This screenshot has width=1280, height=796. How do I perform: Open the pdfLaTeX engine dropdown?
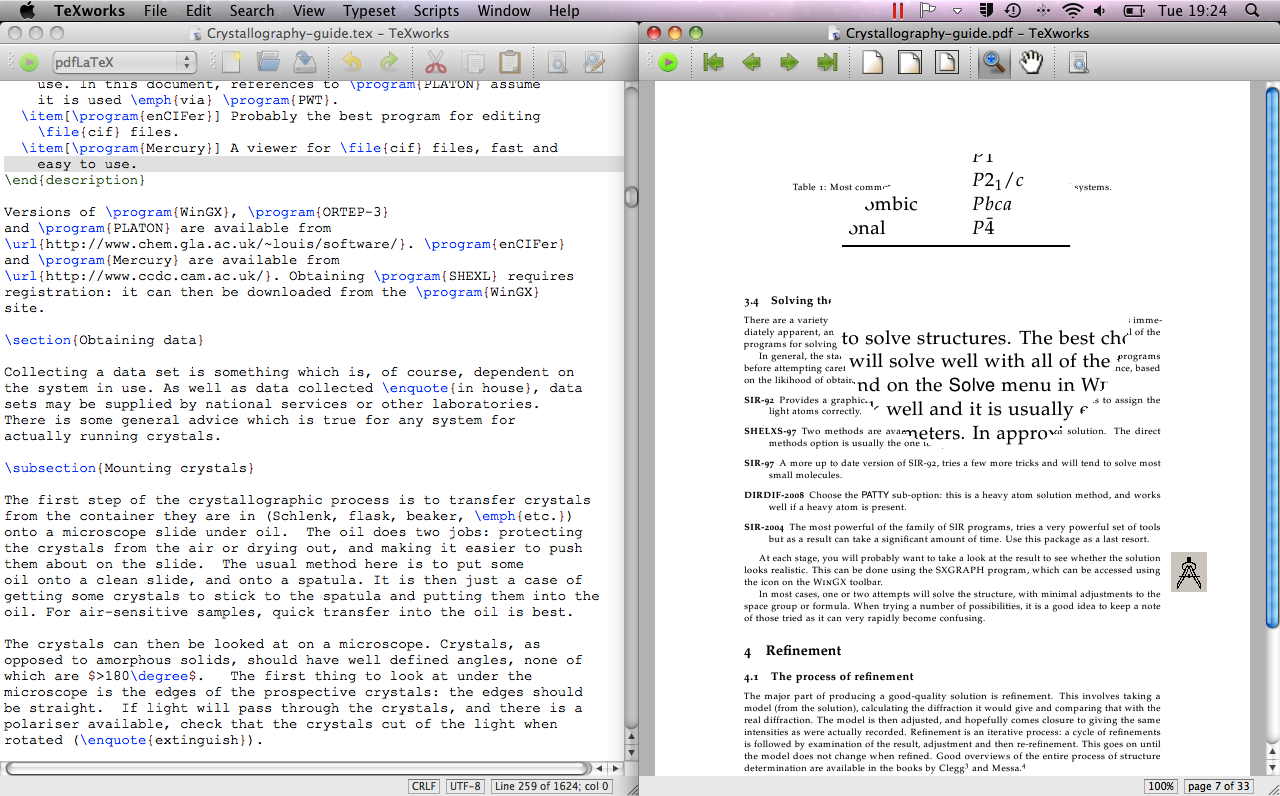pyautogui.click(x=123, y=63)
